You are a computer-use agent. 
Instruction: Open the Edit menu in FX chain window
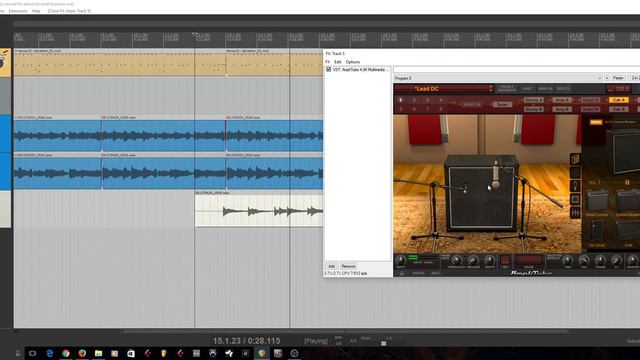tap(338, 62)
